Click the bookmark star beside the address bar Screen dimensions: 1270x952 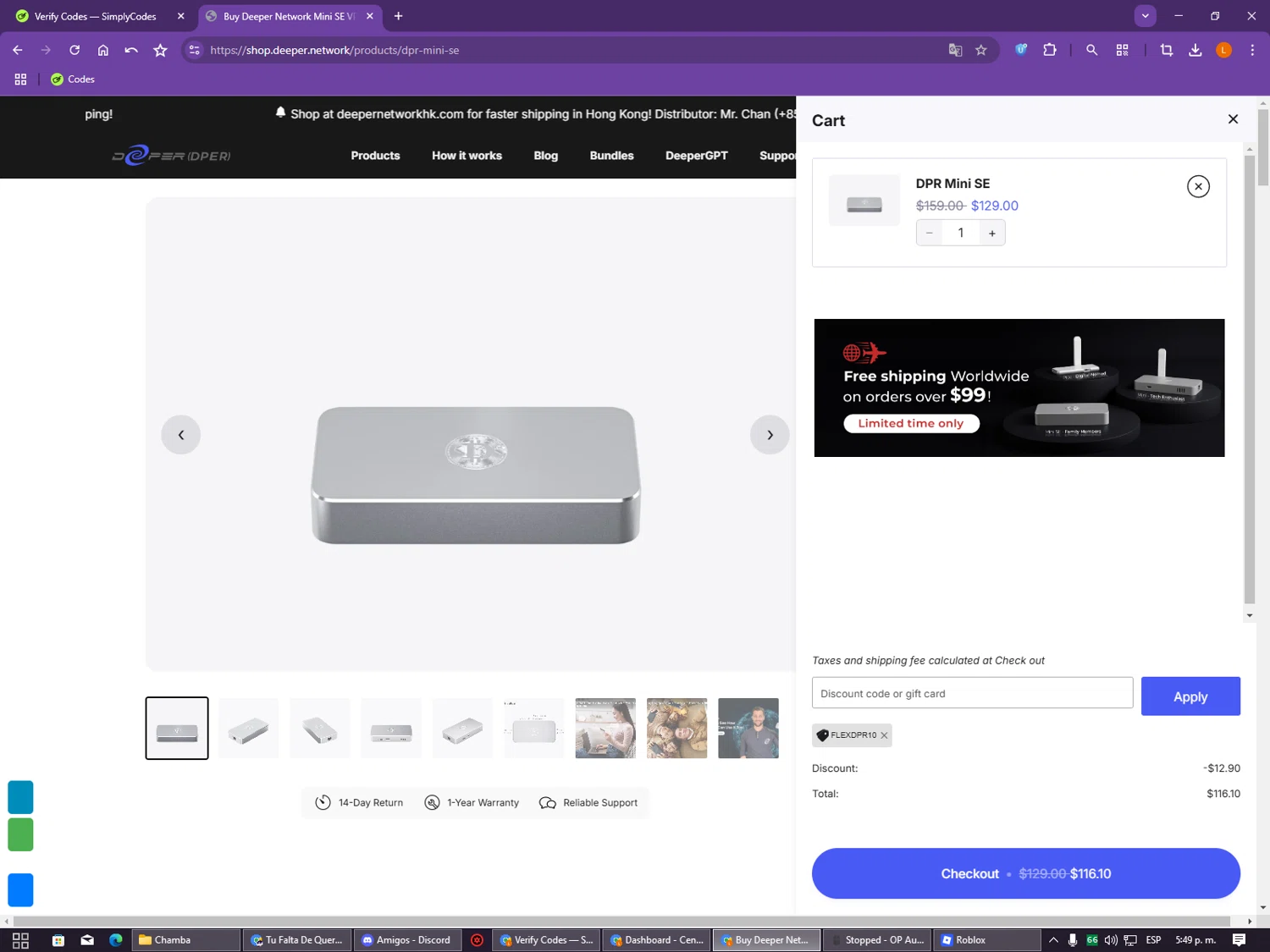click(160, 50)
